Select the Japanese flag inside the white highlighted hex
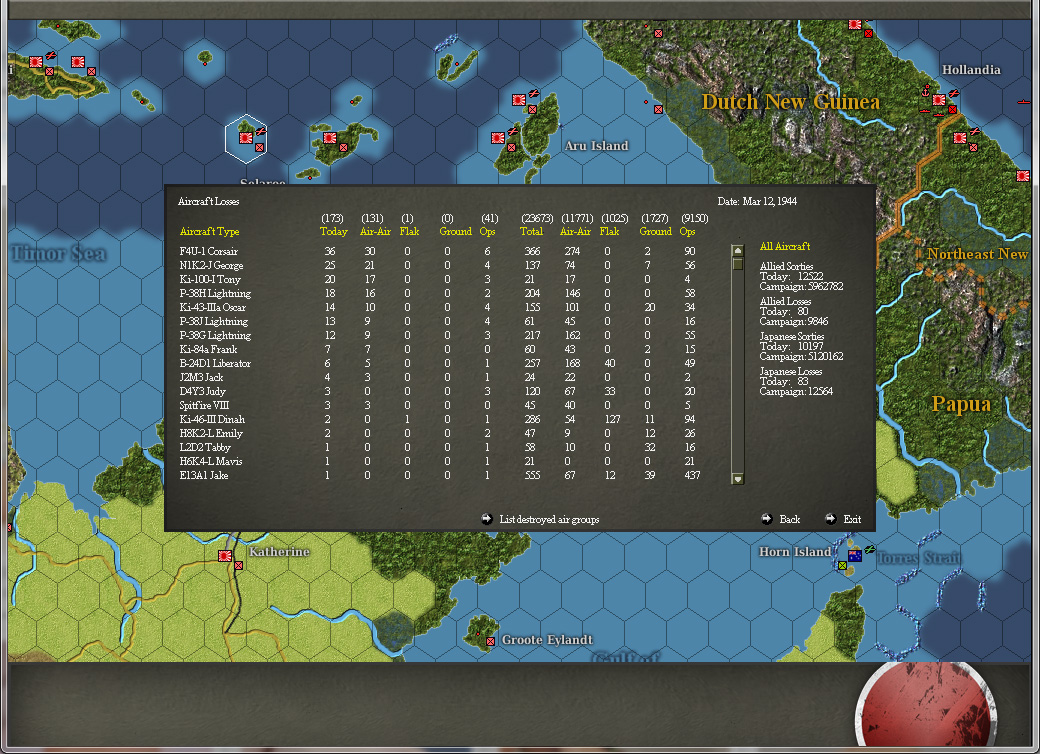The height and width of the screenshot is (754, 1040). [246, 138]
